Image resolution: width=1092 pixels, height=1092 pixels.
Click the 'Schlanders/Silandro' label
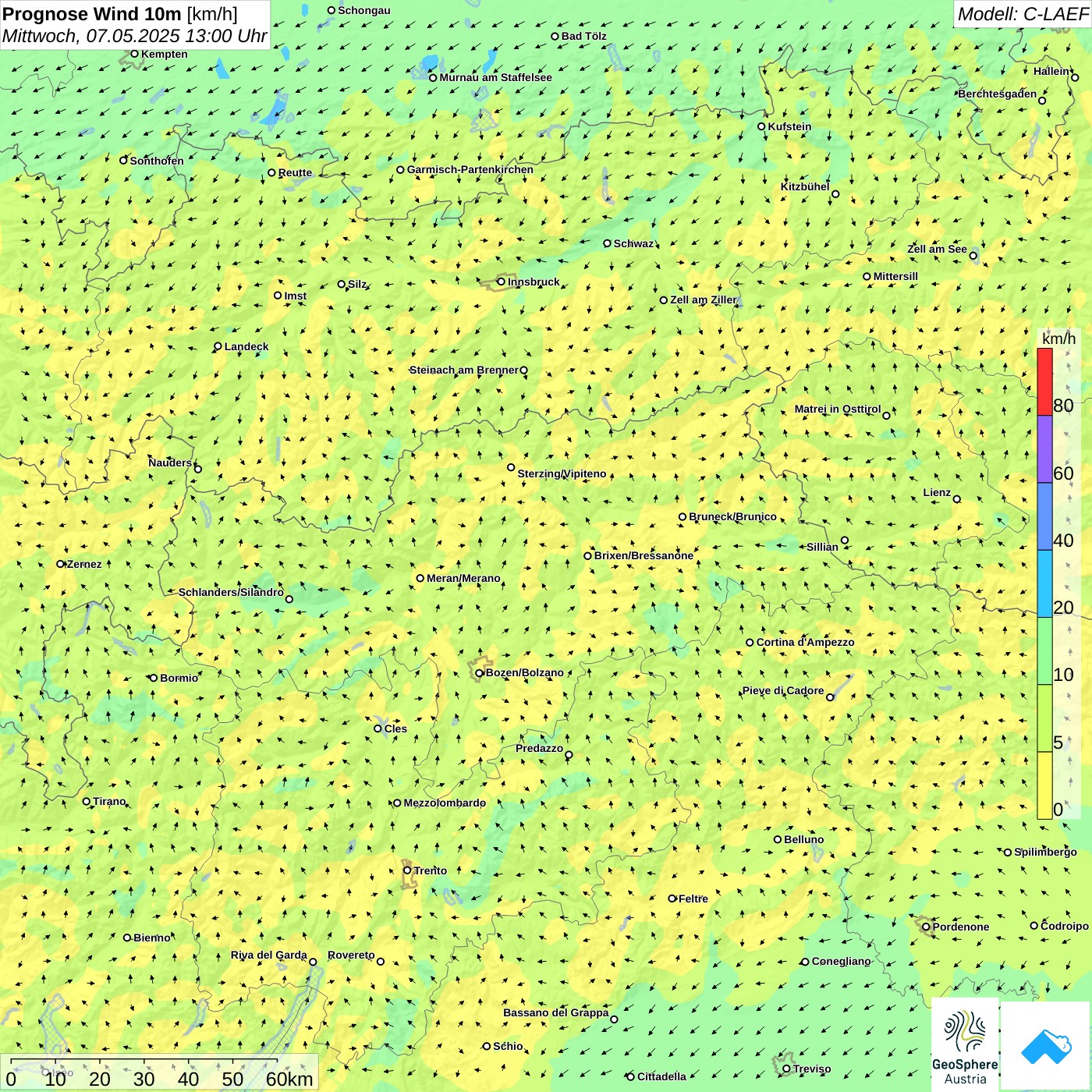point(231,592)
